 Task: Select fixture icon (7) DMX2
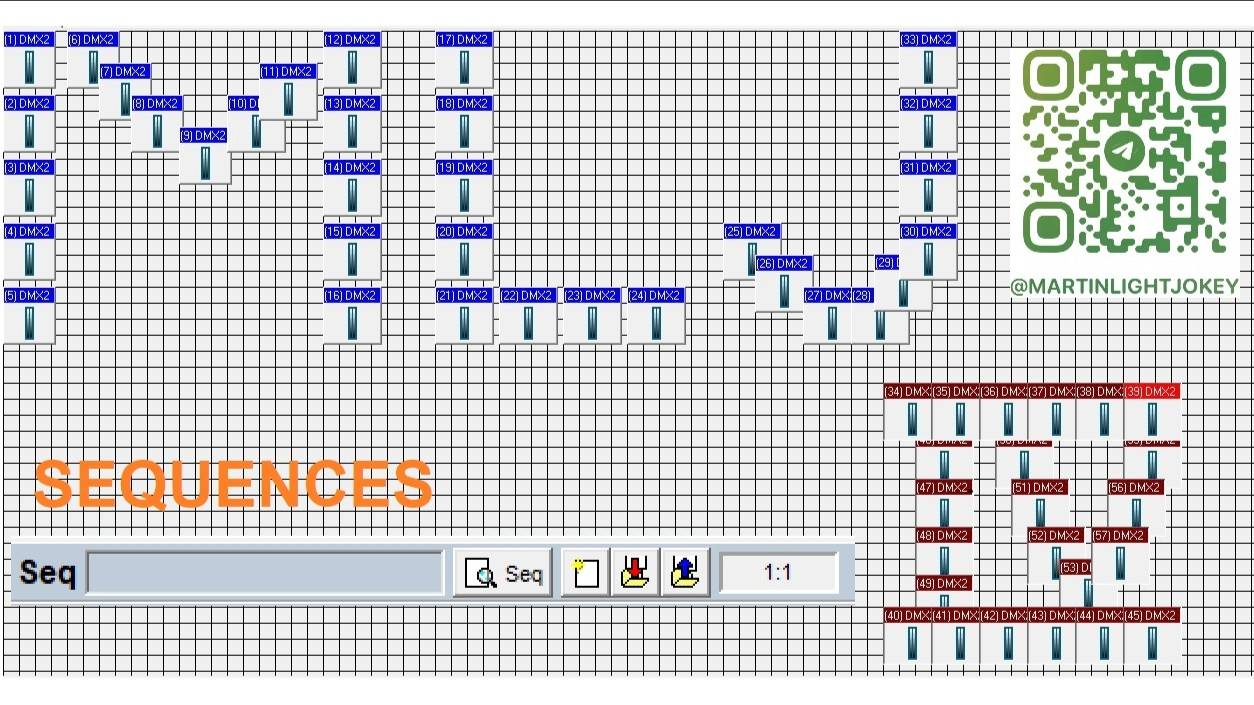point(125,92)
